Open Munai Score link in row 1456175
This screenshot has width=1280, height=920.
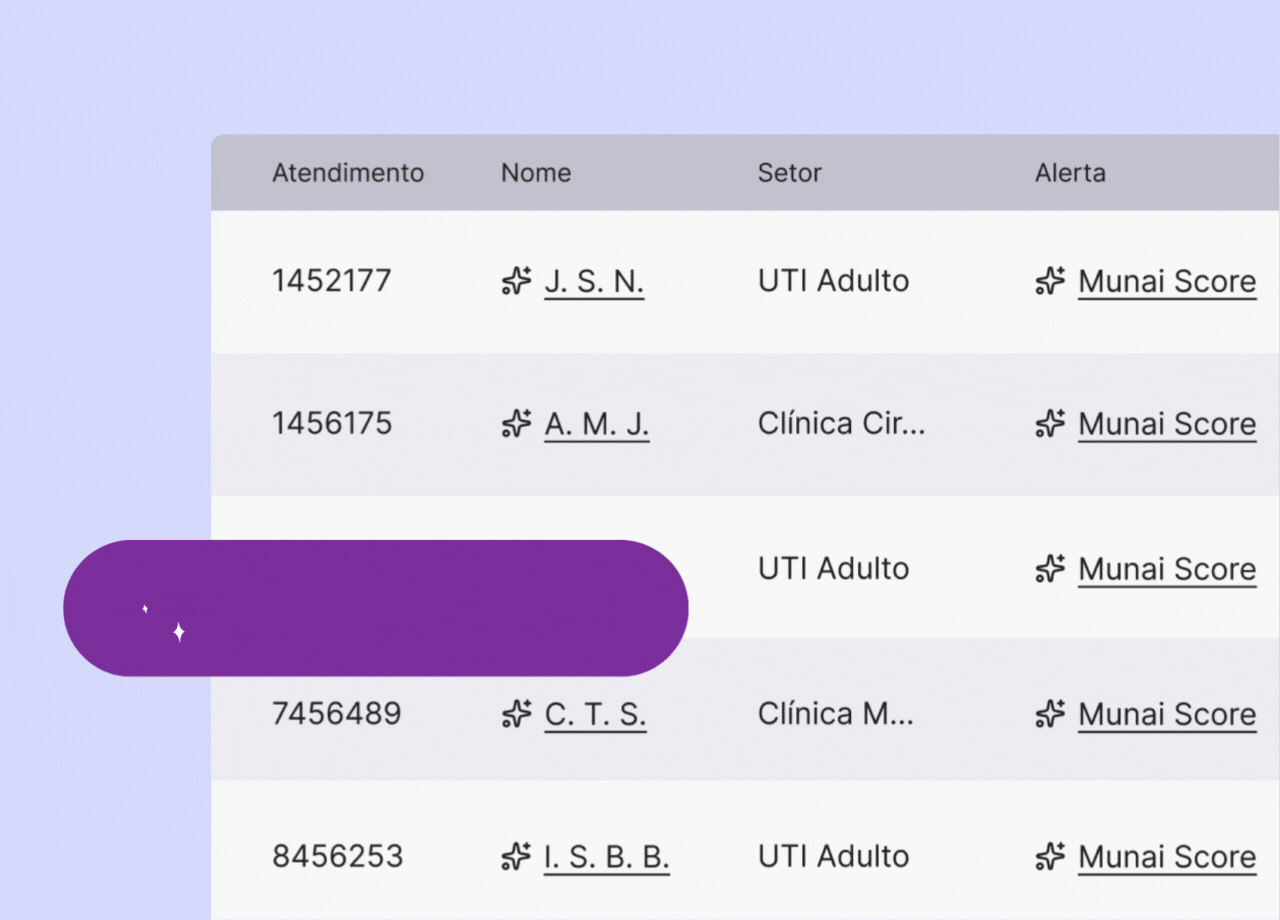[x=1167, y=424]
